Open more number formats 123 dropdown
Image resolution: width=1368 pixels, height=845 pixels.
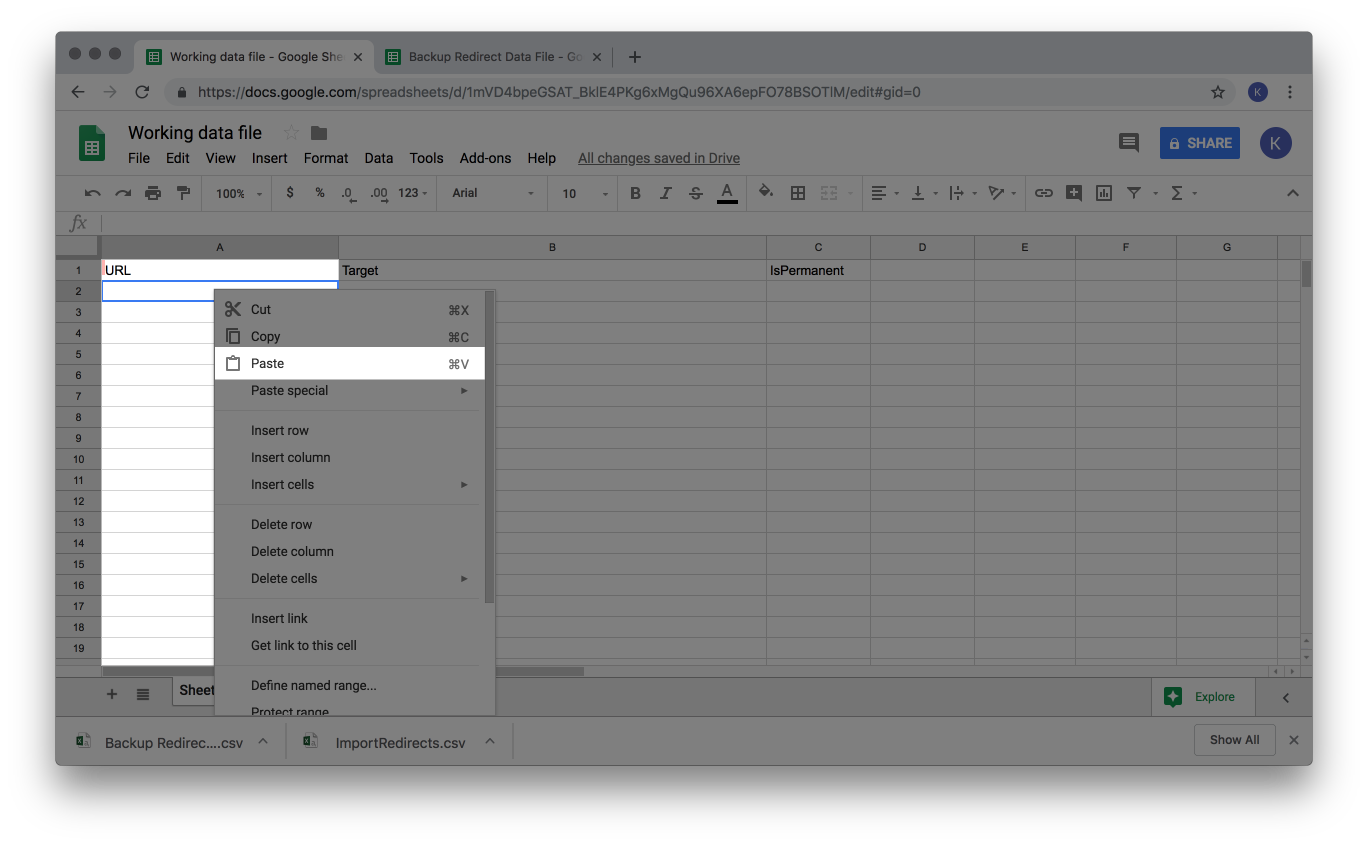tap(412, 193)
